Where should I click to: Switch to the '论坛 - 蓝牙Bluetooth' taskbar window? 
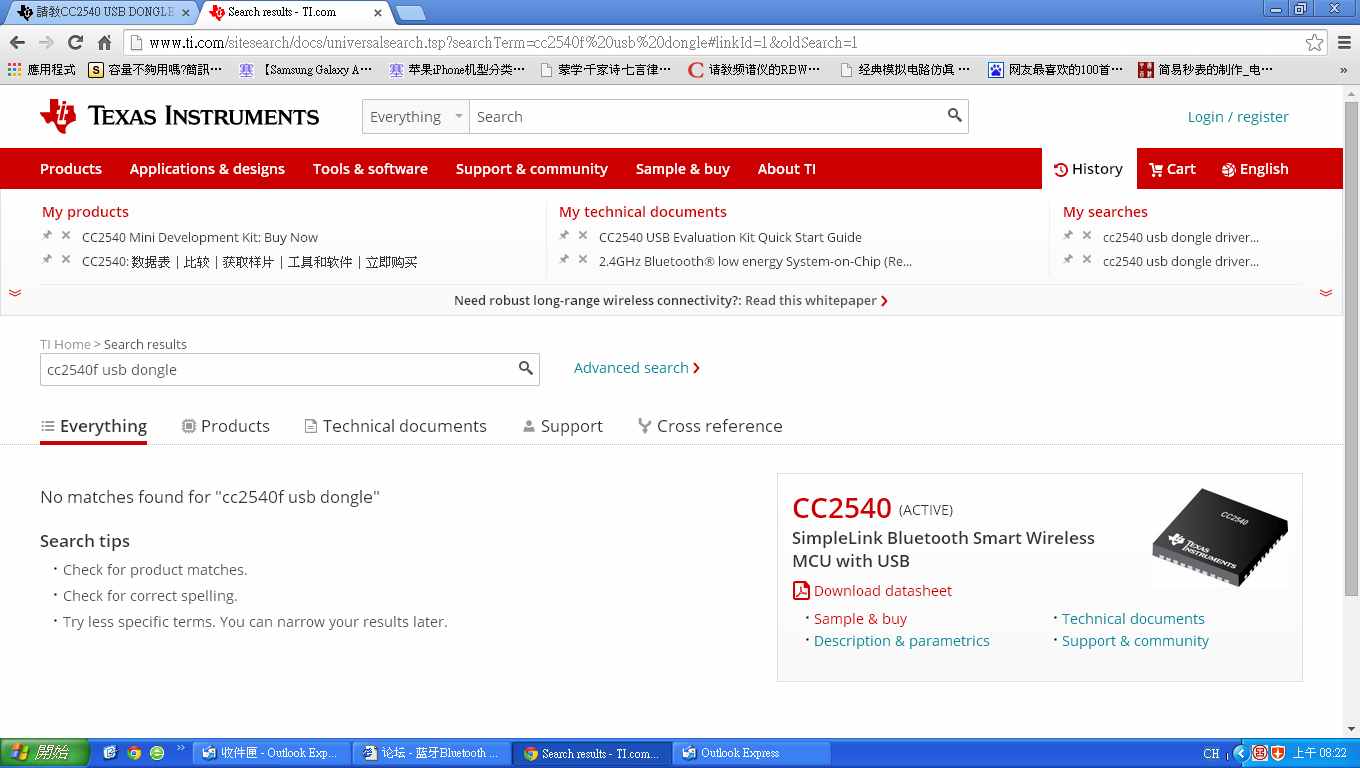(432, 753)
